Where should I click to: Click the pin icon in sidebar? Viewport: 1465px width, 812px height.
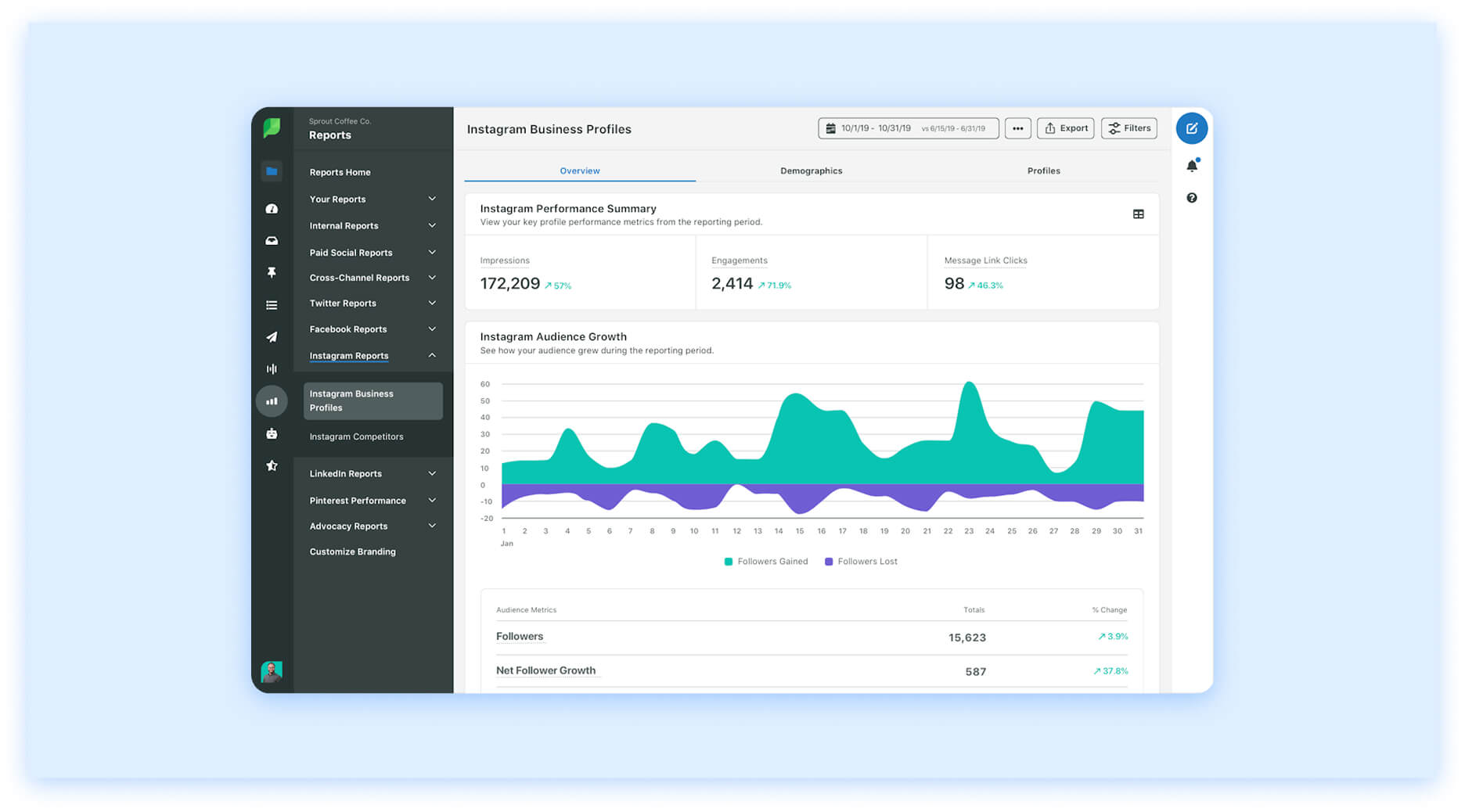(272, 272)
